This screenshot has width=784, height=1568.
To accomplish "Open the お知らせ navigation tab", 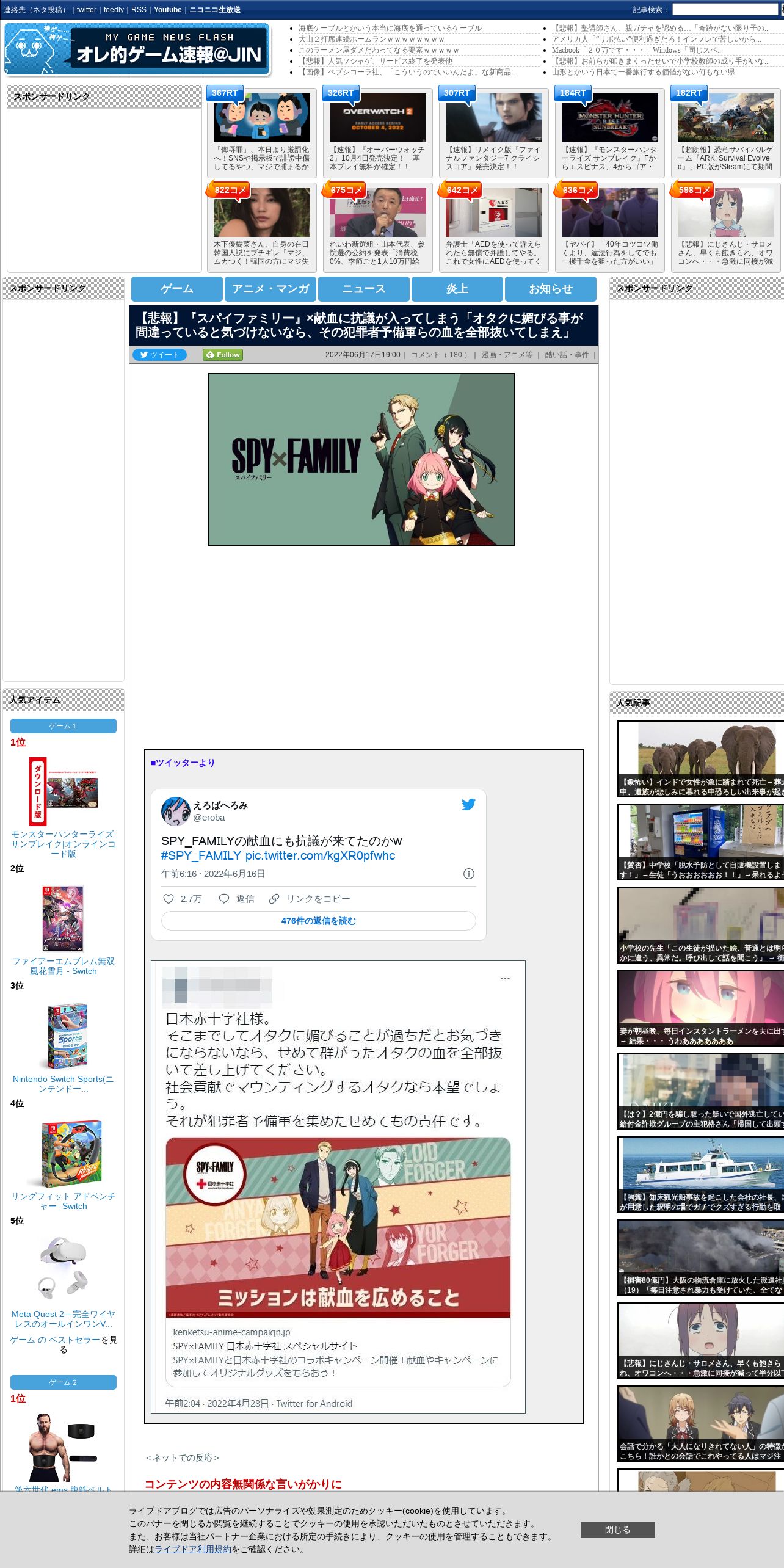I will click(551, 289).
